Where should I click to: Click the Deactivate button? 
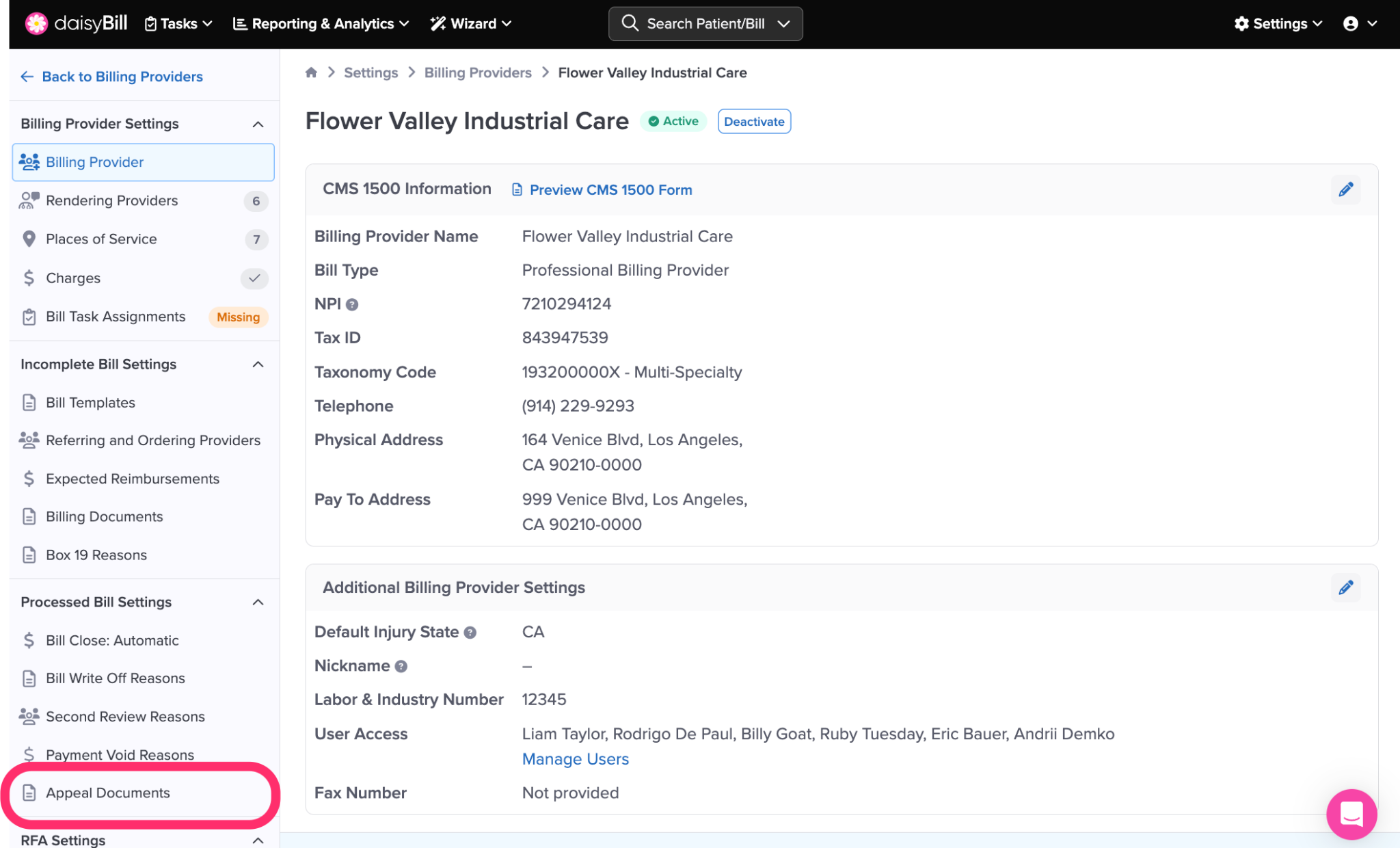point(754,122)
